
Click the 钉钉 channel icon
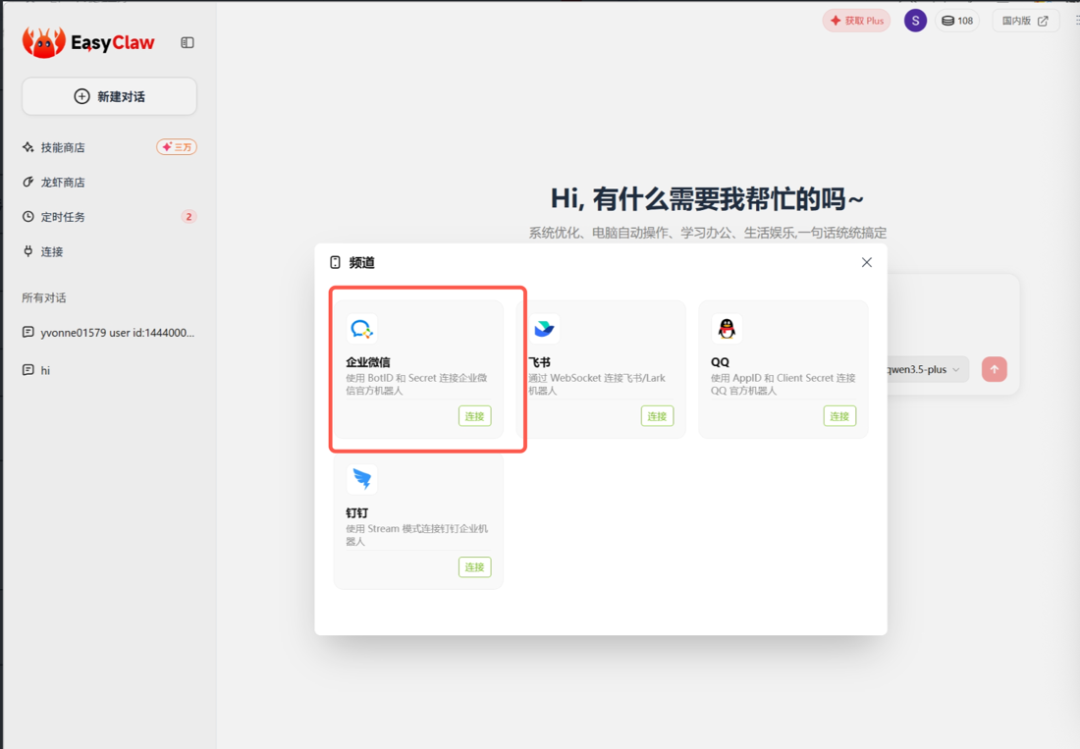click(361, 479)
